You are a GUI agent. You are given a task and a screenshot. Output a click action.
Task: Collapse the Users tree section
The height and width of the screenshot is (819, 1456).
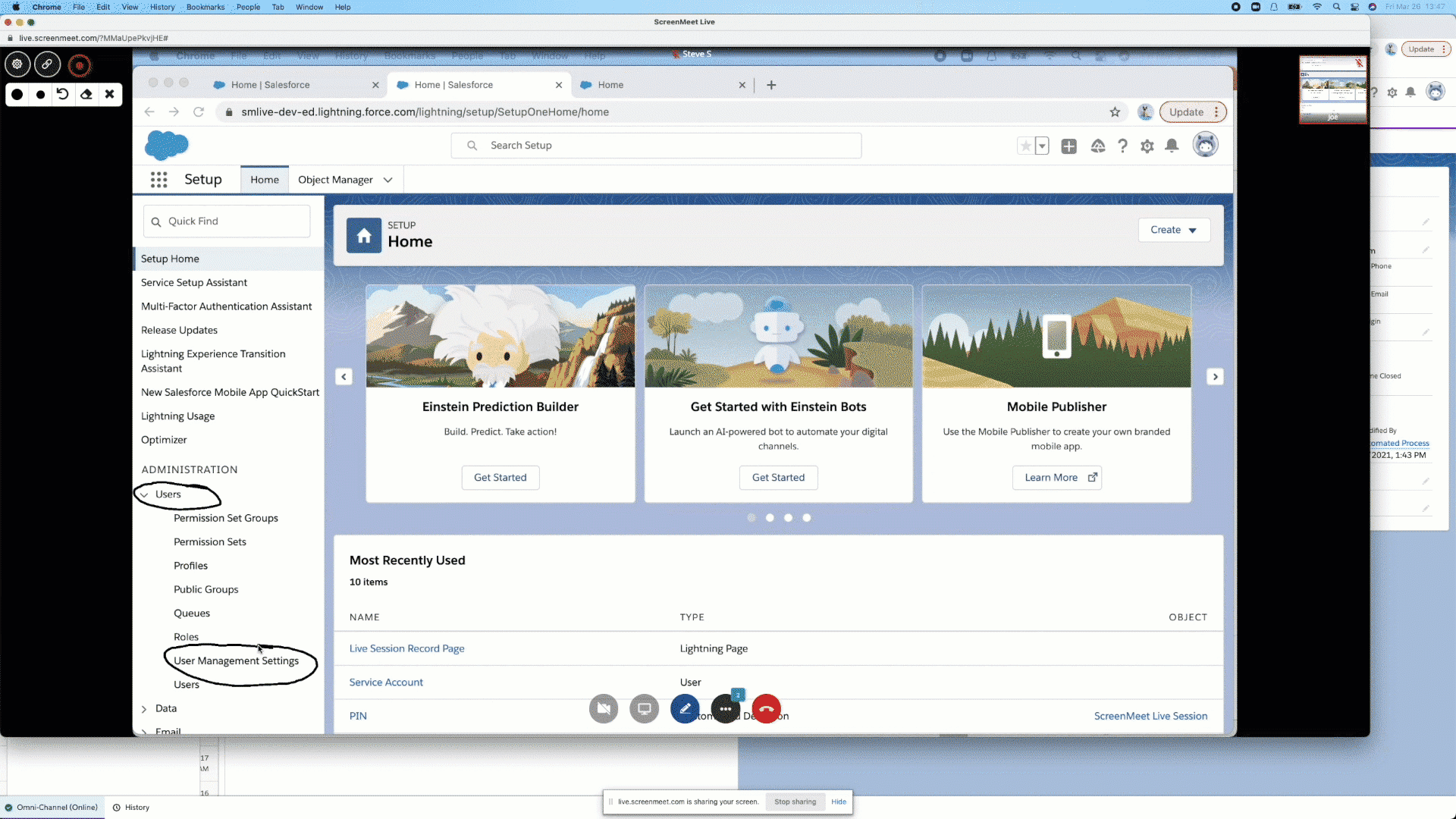144,495
